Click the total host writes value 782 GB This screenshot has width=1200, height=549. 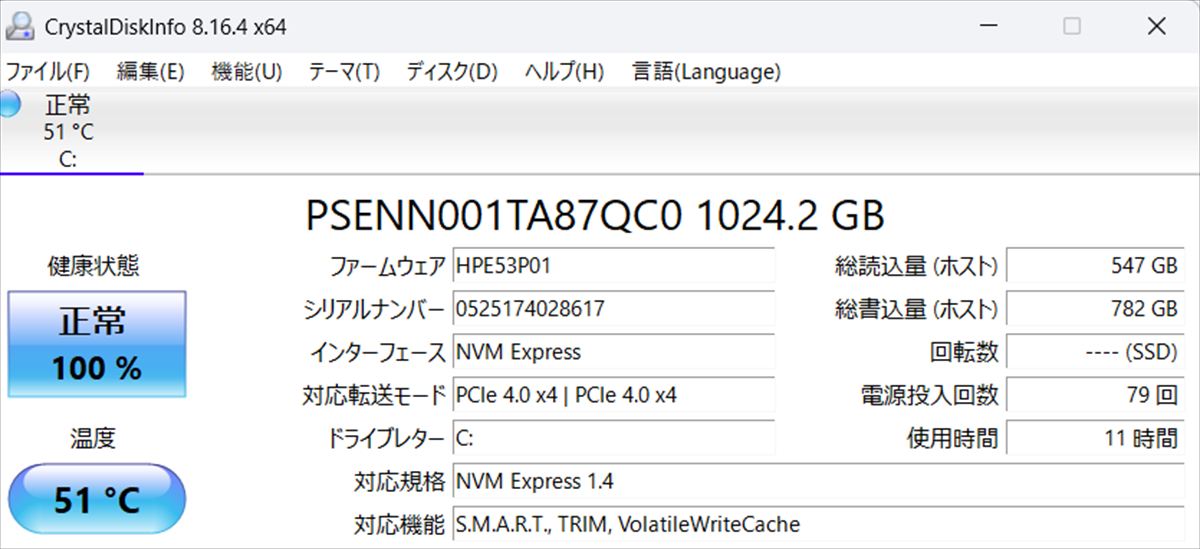(x=1095, y=309)
